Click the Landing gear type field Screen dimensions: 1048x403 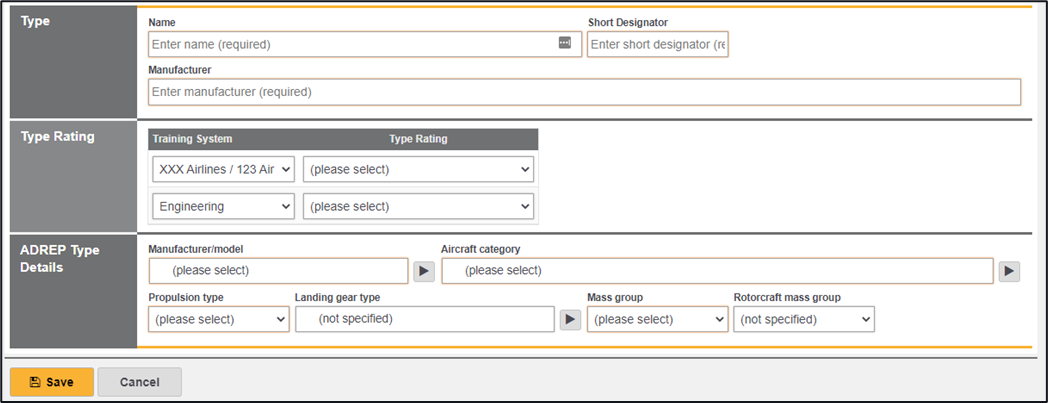pos(424,319)
